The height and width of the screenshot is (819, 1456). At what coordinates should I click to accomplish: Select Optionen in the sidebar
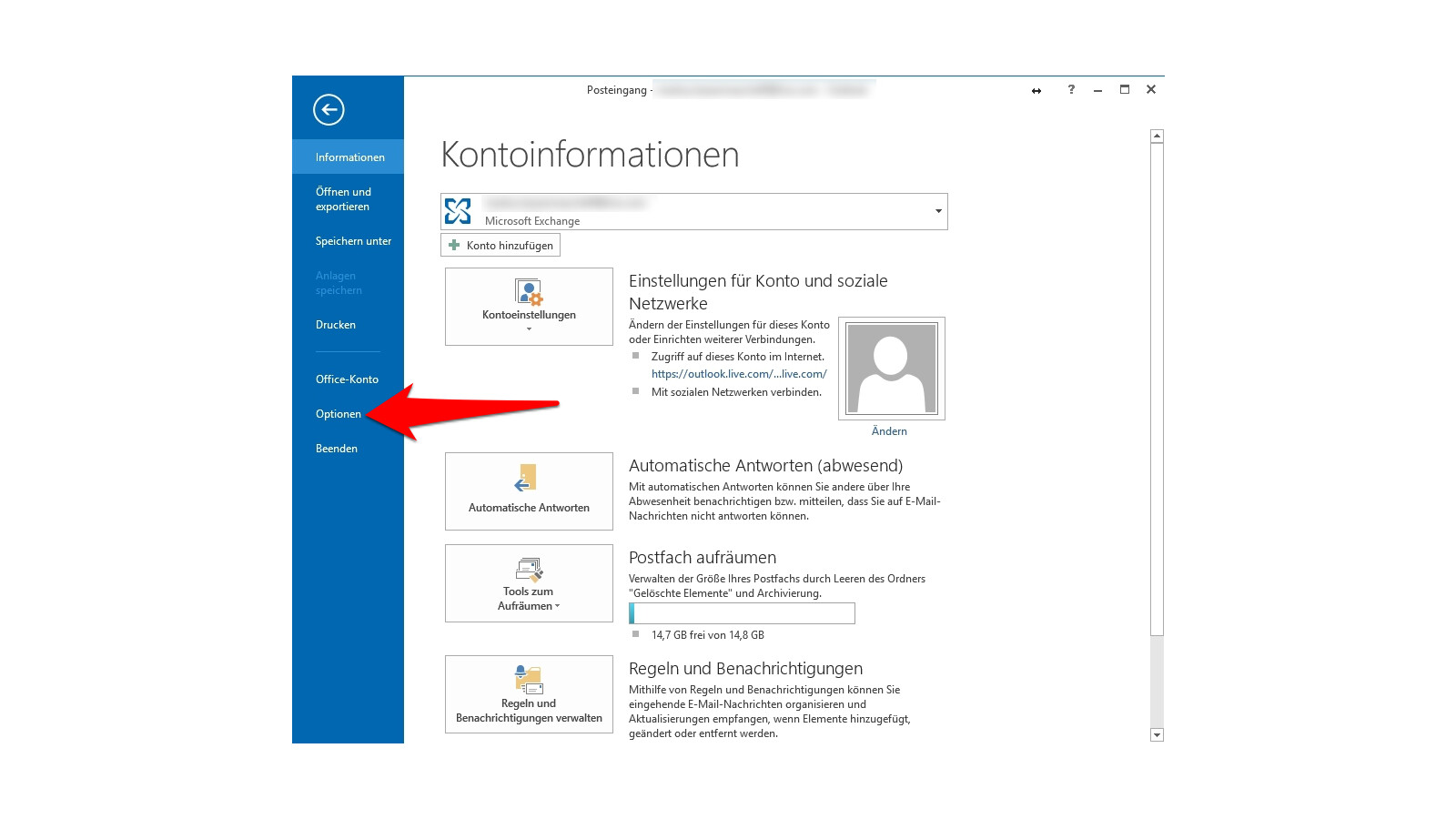339,414
